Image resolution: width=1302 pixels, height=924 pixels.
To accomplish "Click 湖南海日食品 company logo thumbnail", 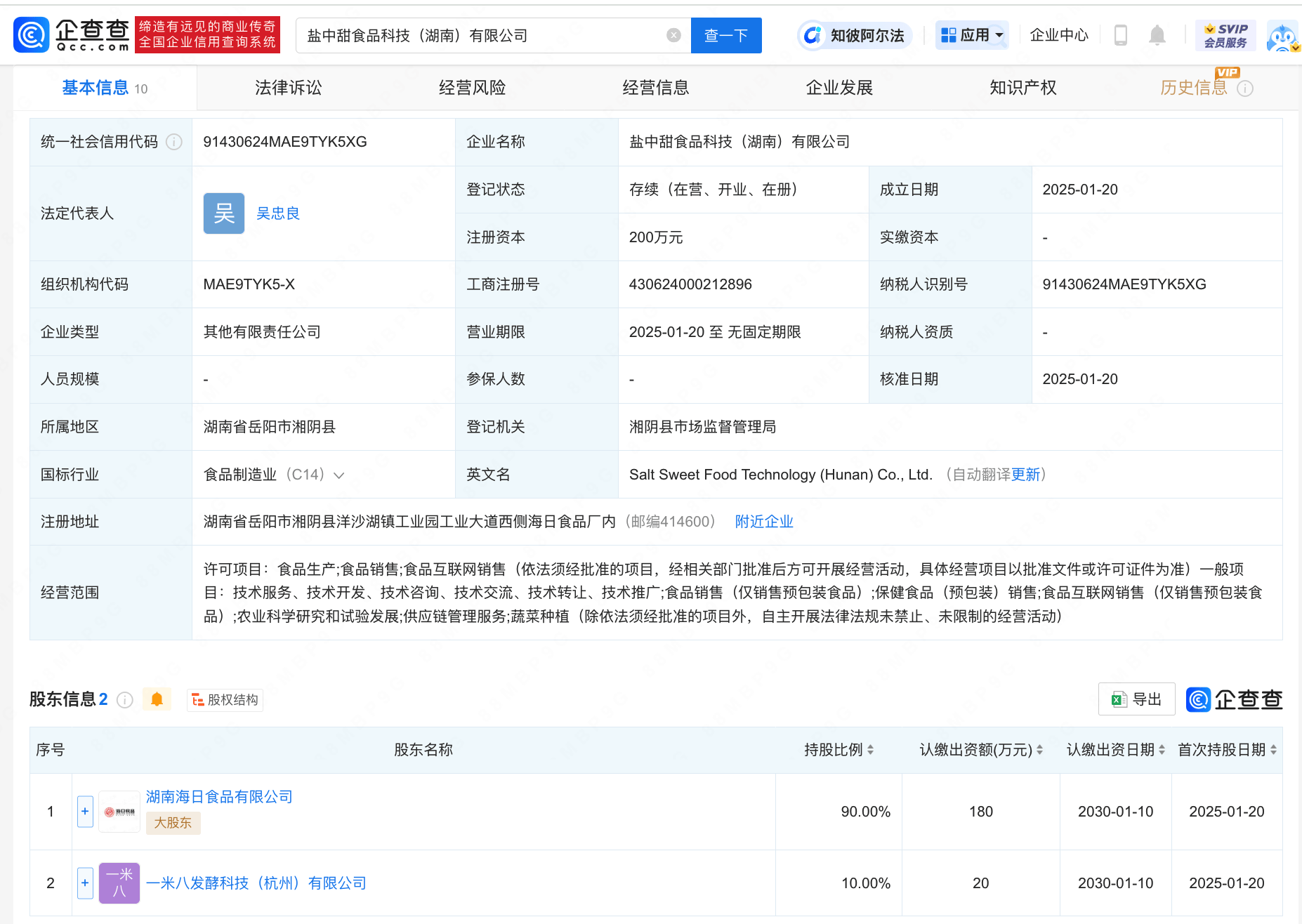I will [x=119, y=812].
